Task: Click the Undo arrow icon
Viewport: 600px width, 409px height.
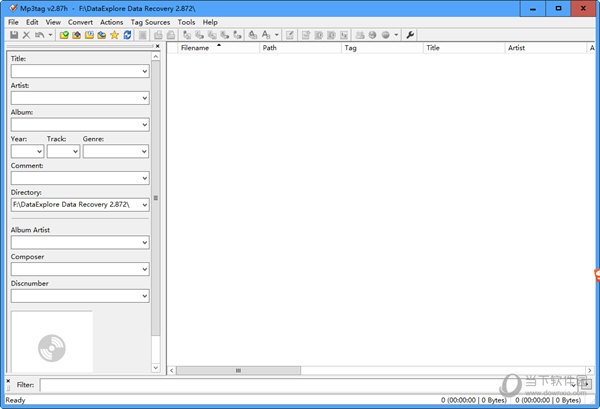Action: coord(39,35)
